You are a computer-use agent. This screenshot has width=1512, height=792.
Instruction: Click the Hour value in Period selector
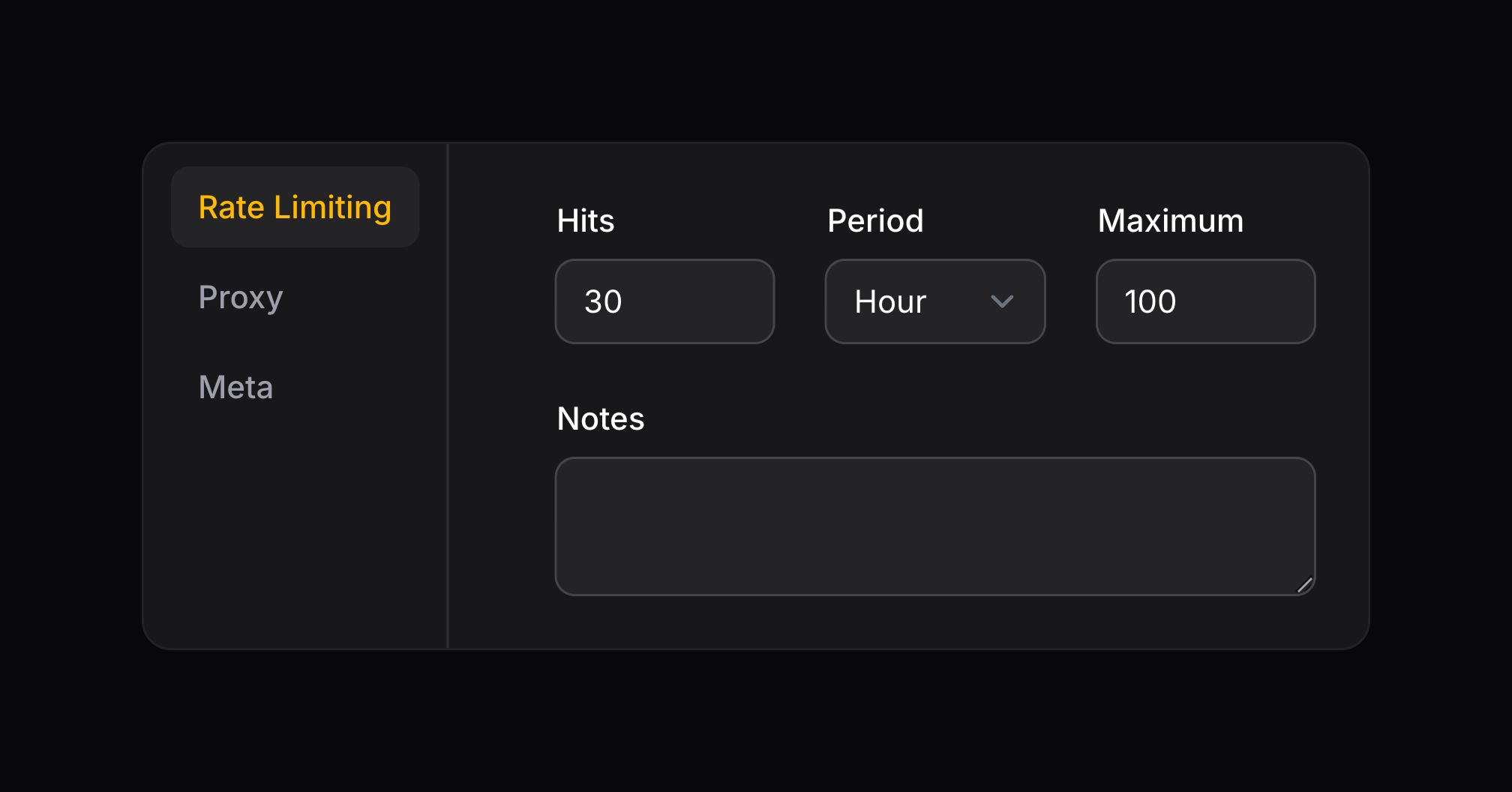point(889,301)
